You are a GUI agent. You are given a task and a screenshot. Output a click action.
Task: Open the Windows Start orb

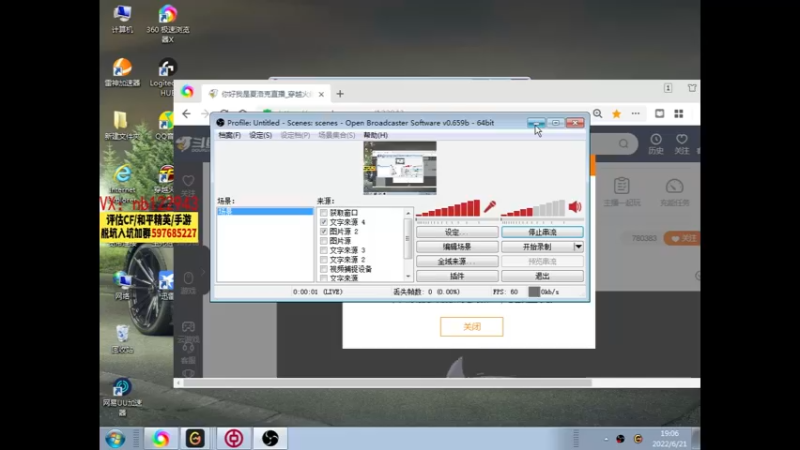click(x=115, y=438)
